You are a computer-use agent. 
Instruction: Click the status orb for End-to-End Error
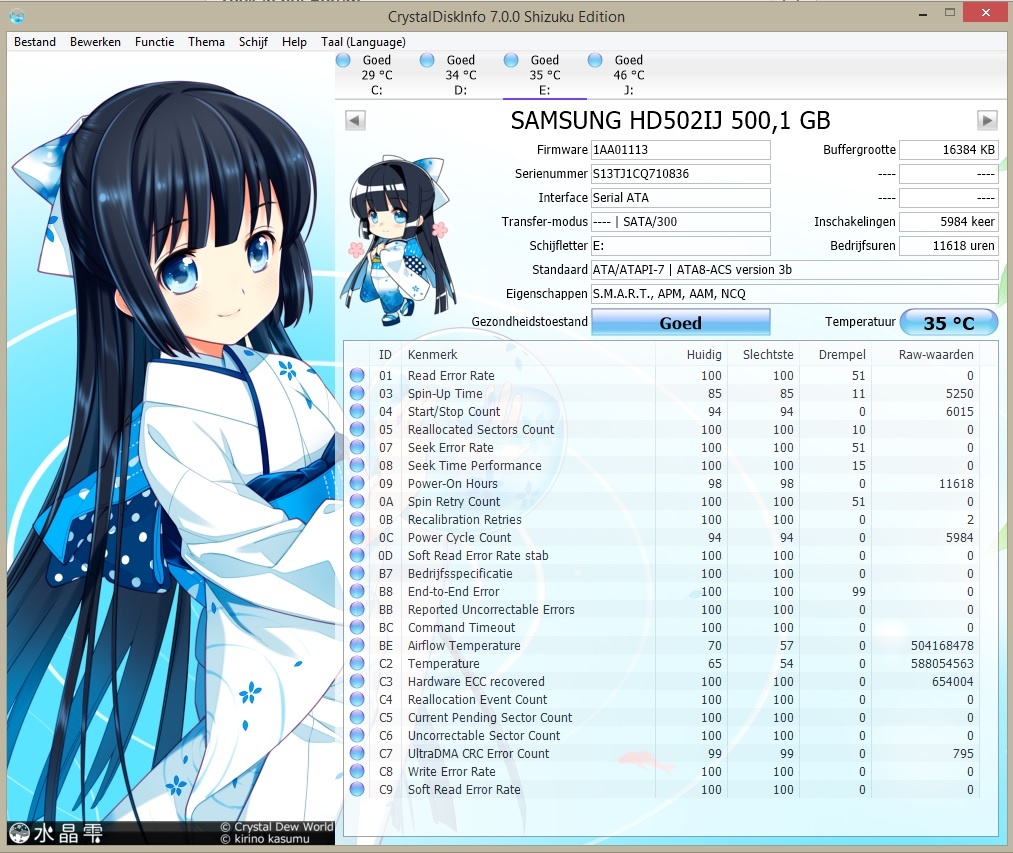357,591
